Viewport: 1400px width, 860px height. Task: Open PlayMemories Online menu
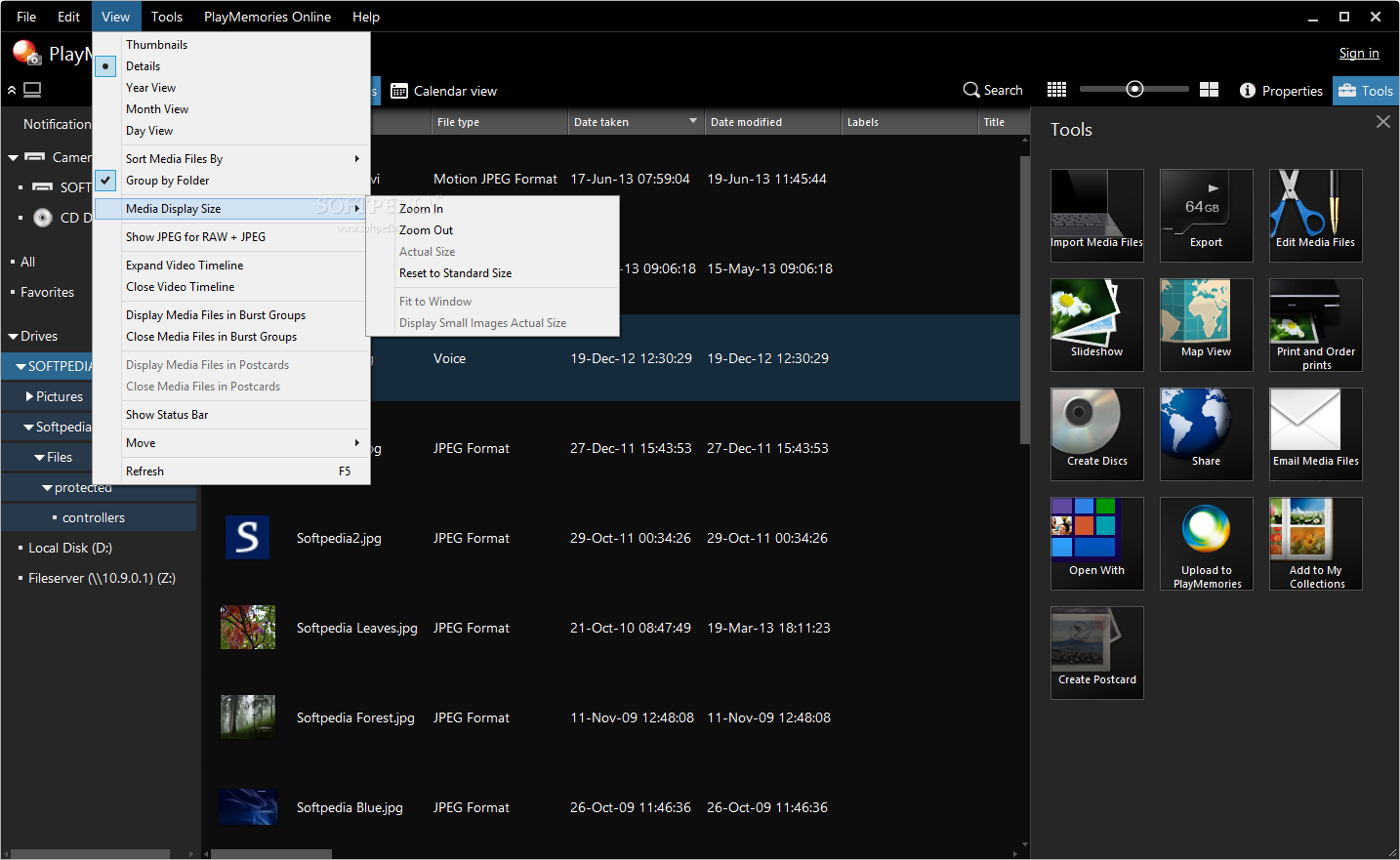268,17
